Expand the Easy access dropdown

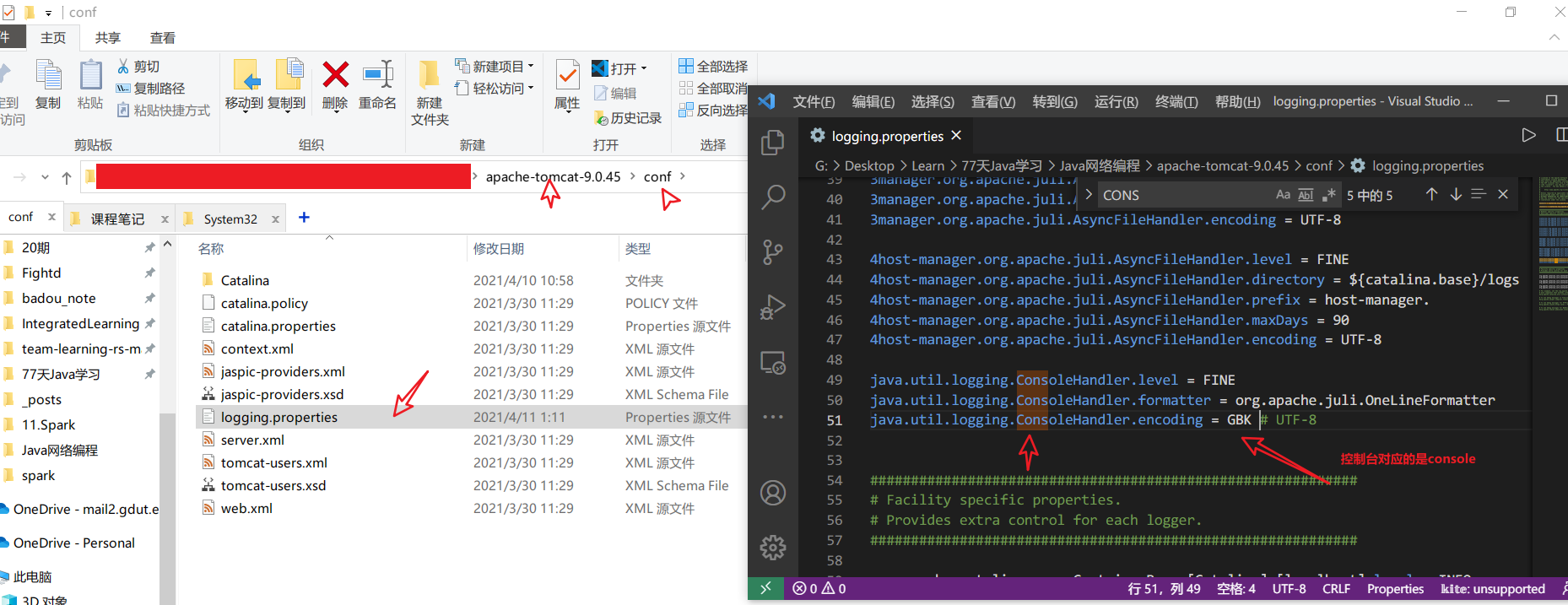[531, 89]
